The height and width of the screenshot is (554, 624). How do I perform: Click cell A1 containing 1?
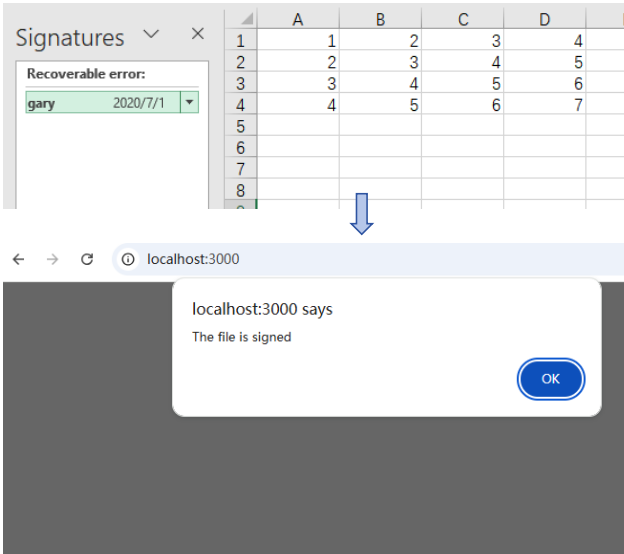(298, 41)
